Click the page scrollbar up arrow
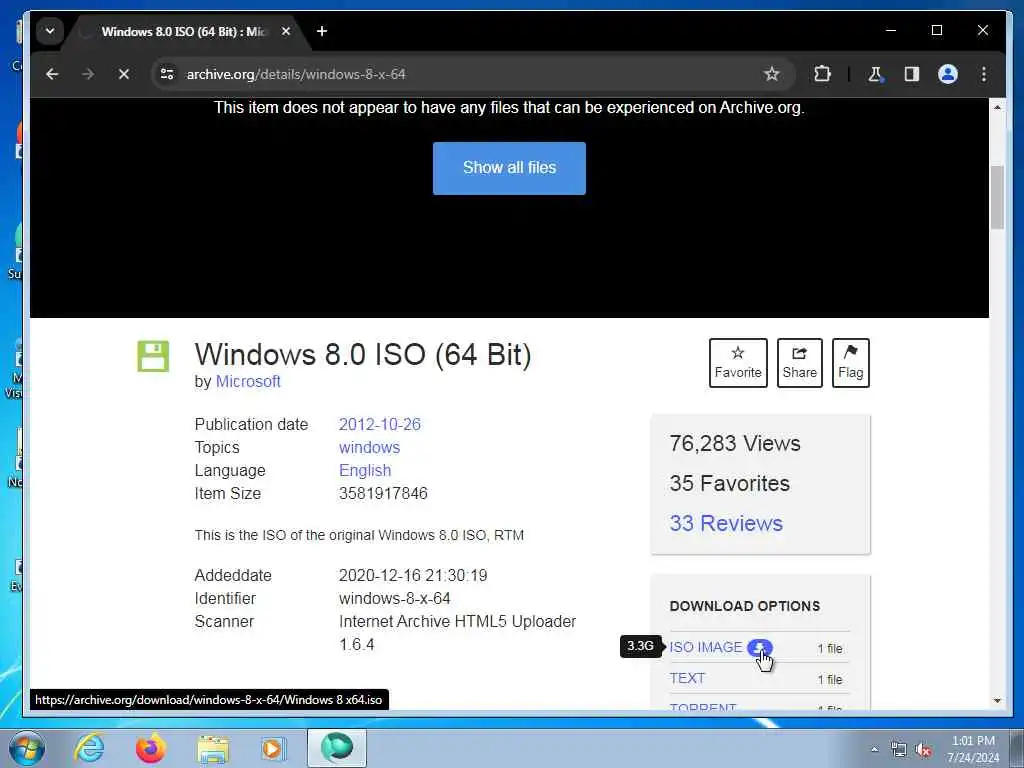This screenshot has height=768, width=1024. 997,107
